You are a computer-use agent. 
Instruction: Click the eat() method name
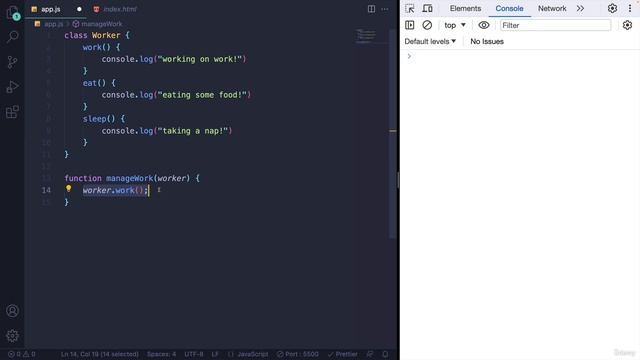90,83
